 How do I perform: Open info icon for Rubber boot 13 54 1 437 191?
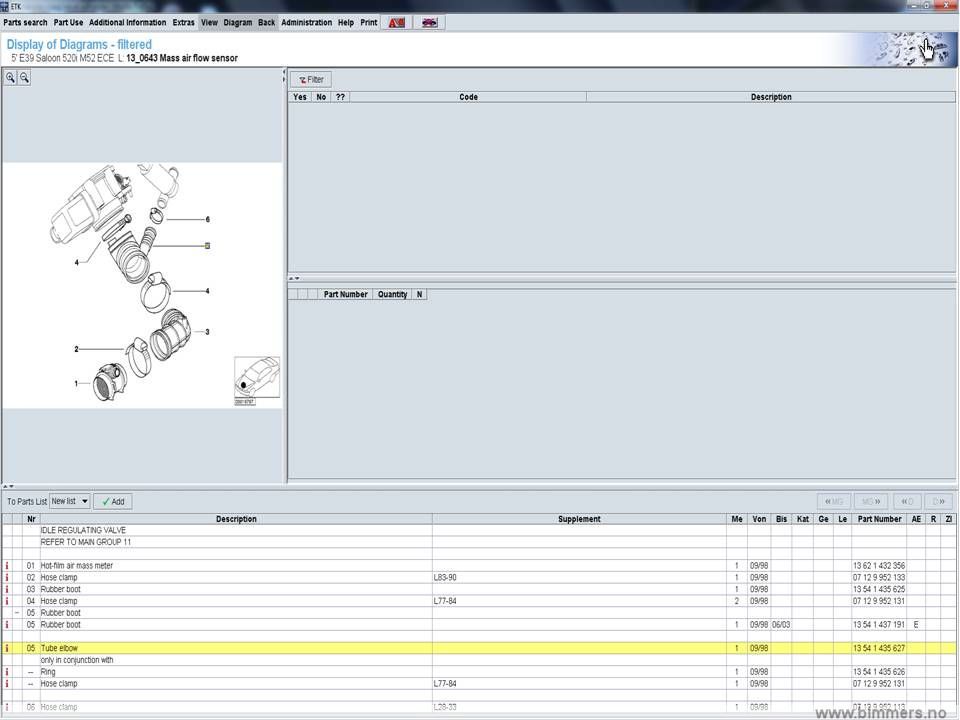7,624
